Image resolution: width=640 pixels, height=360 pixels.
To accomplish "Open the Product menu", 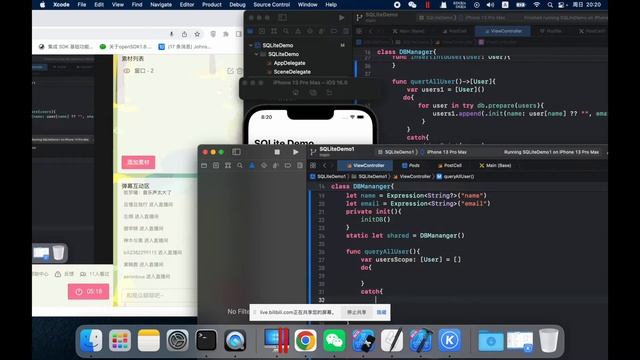I will (212, 4).
